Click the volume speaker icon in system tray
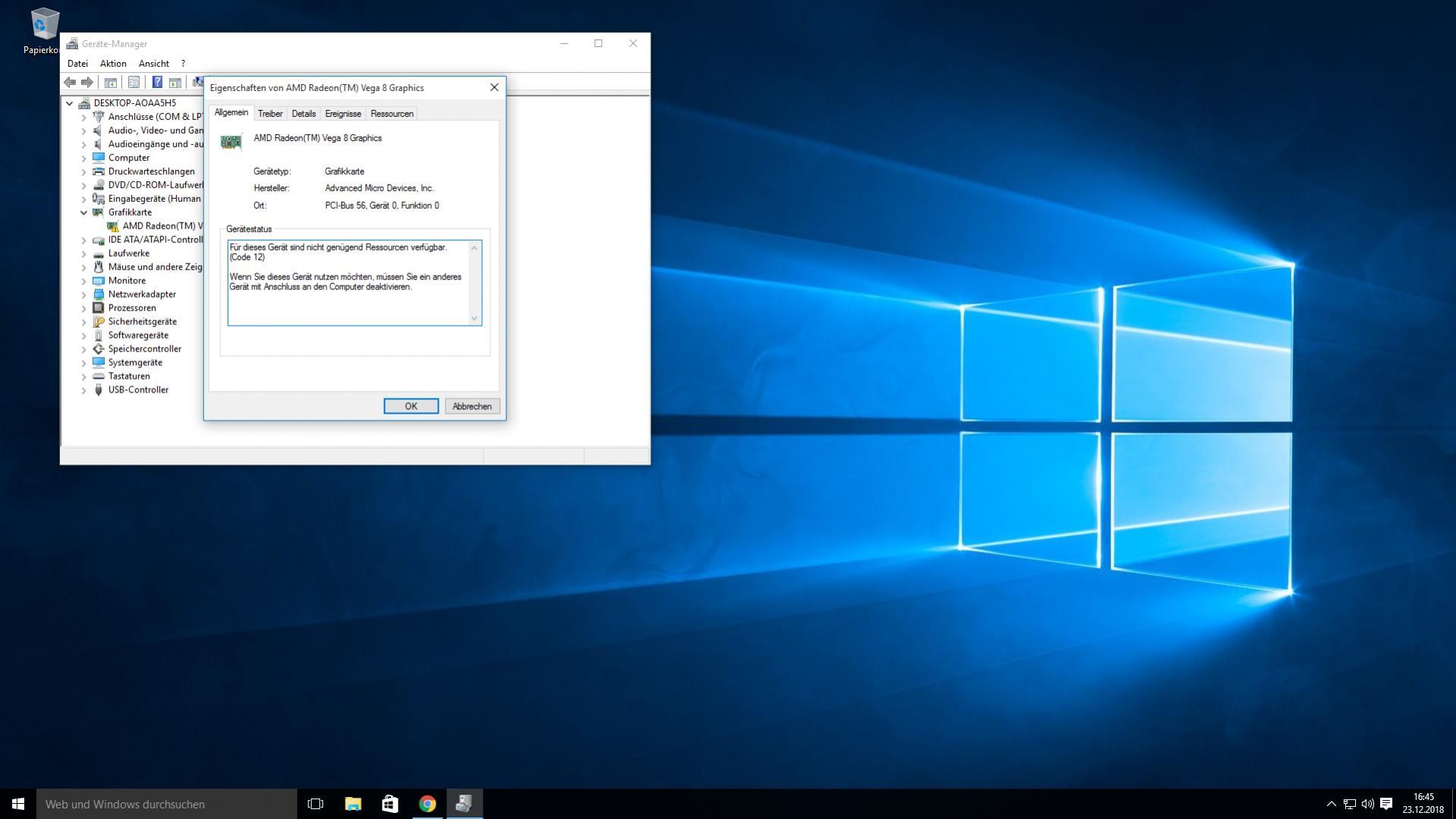This screenshot has width=1456, height=819. tap(1367, 804)
